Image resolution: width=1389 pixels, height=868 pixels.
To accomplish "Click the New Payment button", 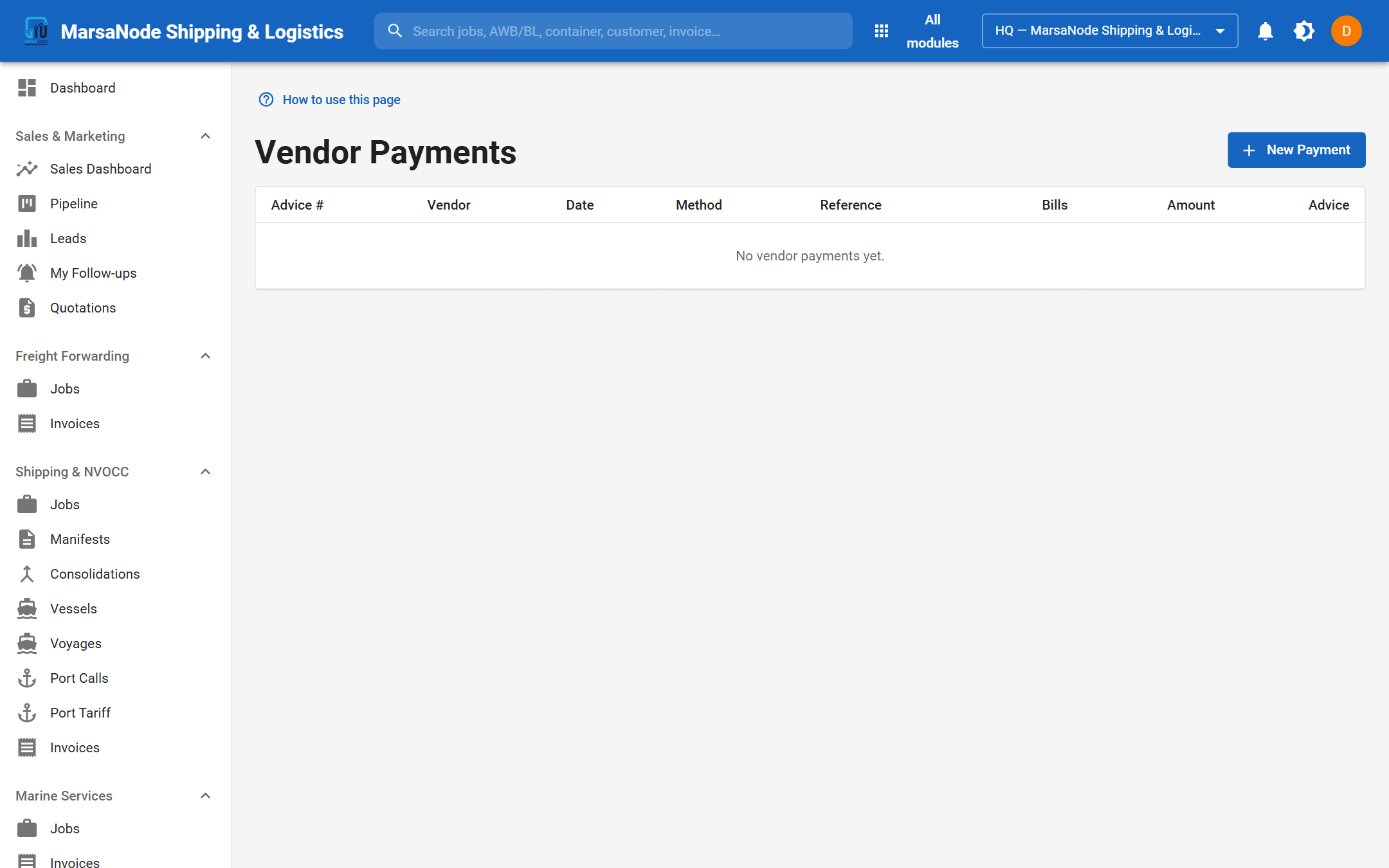I will click(1296, 150).
